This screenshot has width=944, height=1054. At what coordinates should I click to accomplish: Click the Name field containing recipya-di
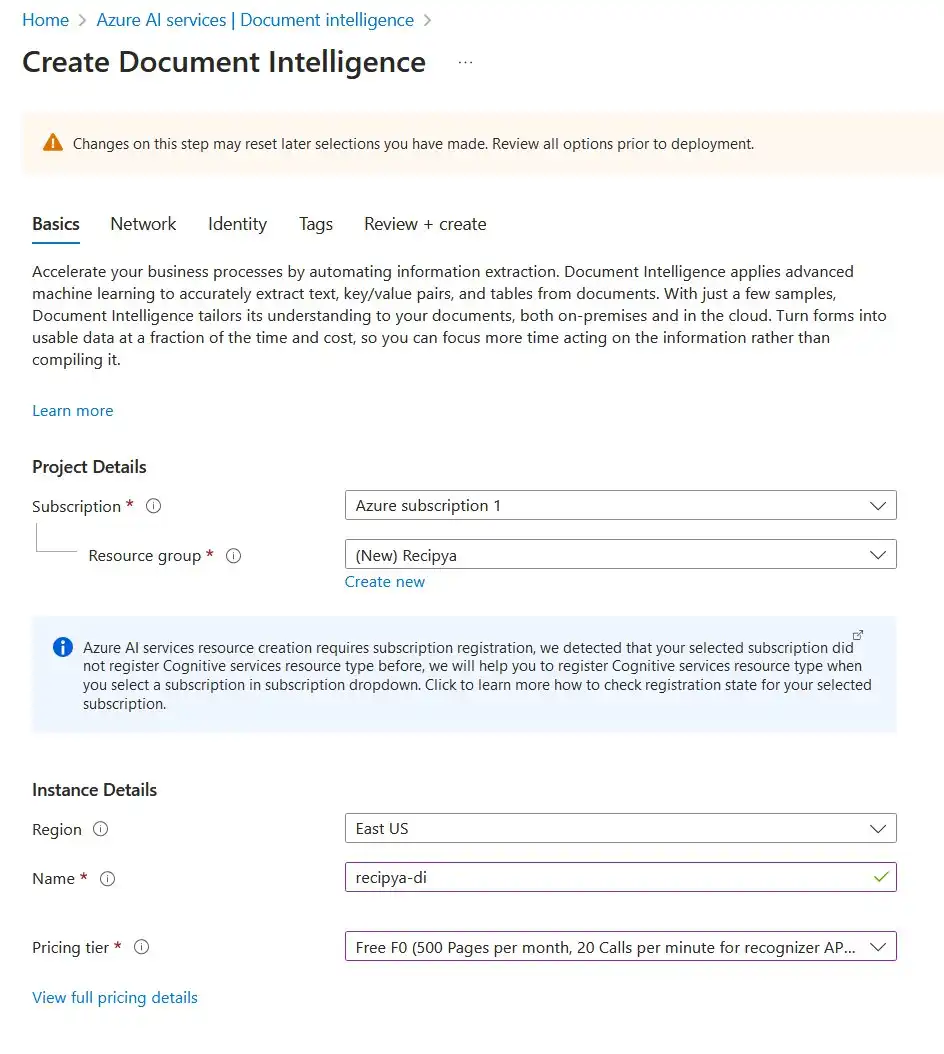pyautogui.click(x=610, y=878)
